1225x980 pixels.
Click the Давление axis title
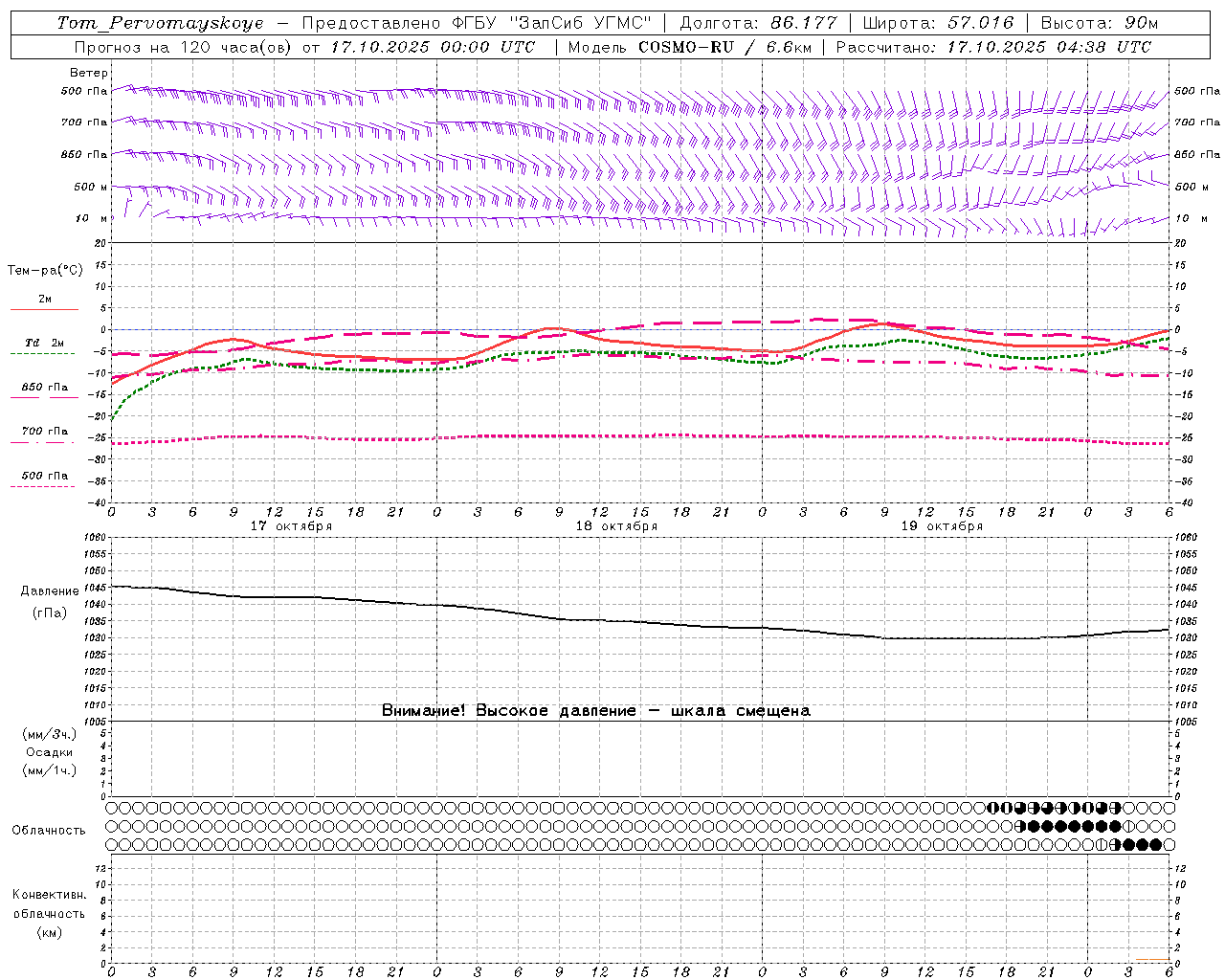pyautogui.click(x=50, y=591)
